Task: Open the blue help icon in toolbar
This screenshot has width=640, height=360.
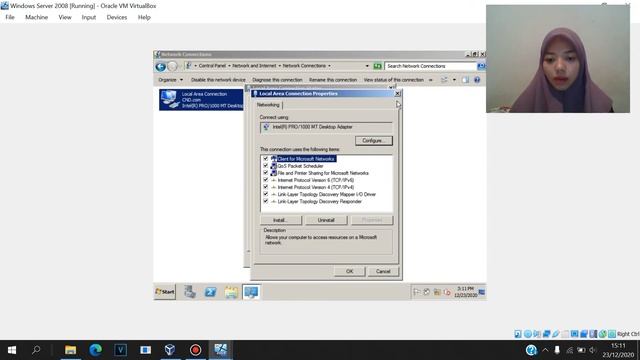Action: click(x=477, y=80)
